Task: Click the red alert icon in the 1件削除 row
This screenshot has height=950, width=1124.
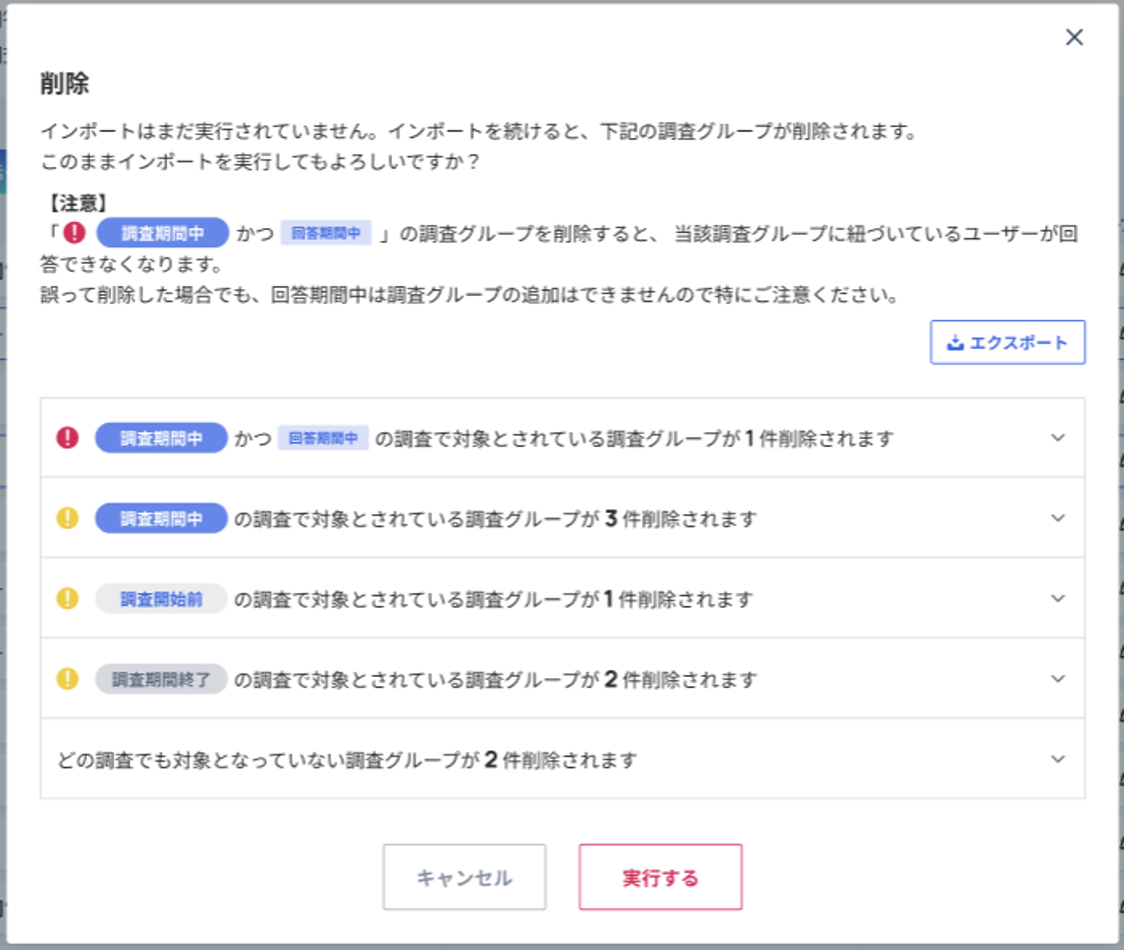Action: coord(67,437)
